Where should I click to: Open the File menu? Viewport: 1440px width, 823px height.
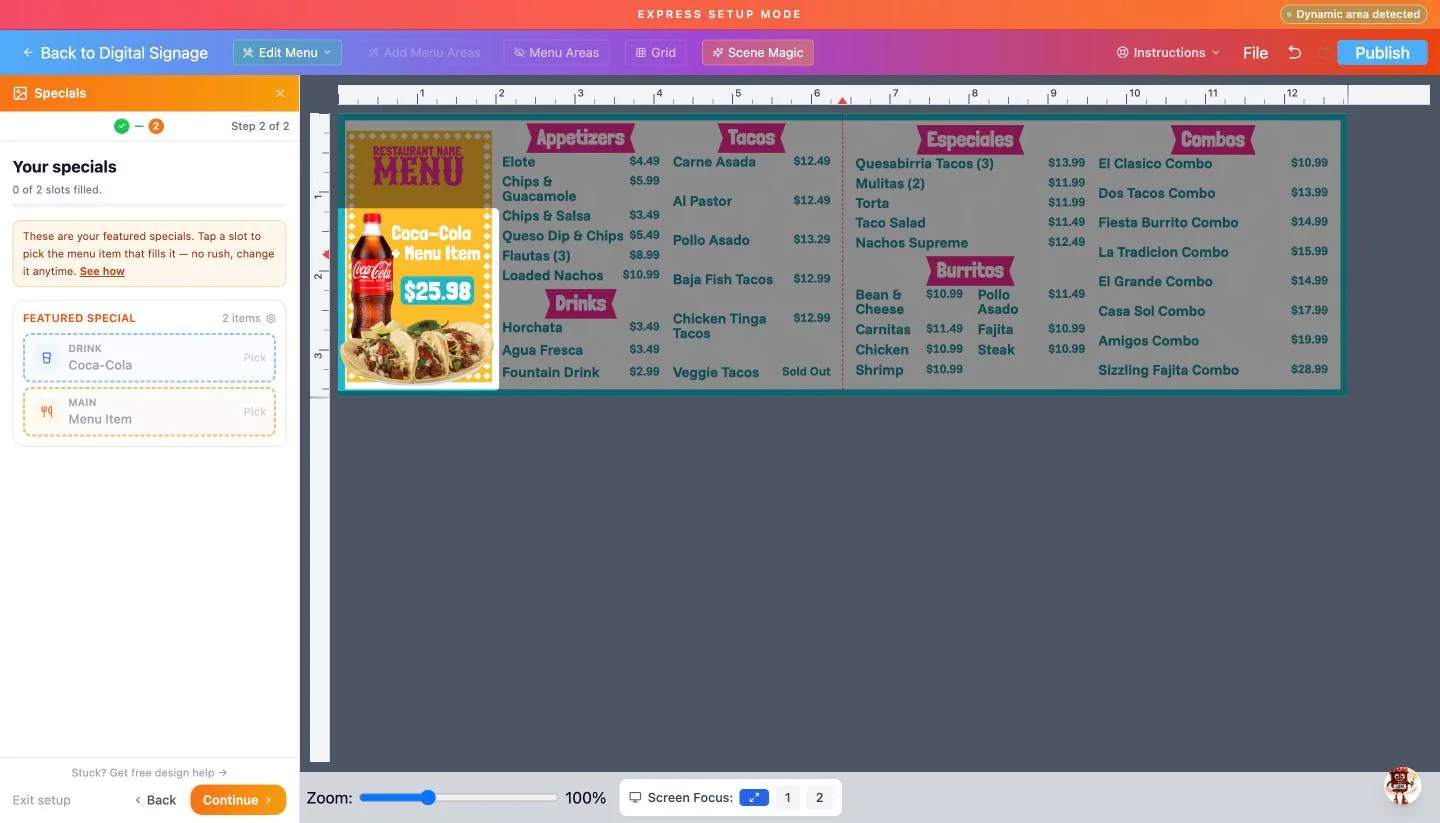coord(1255,53)
